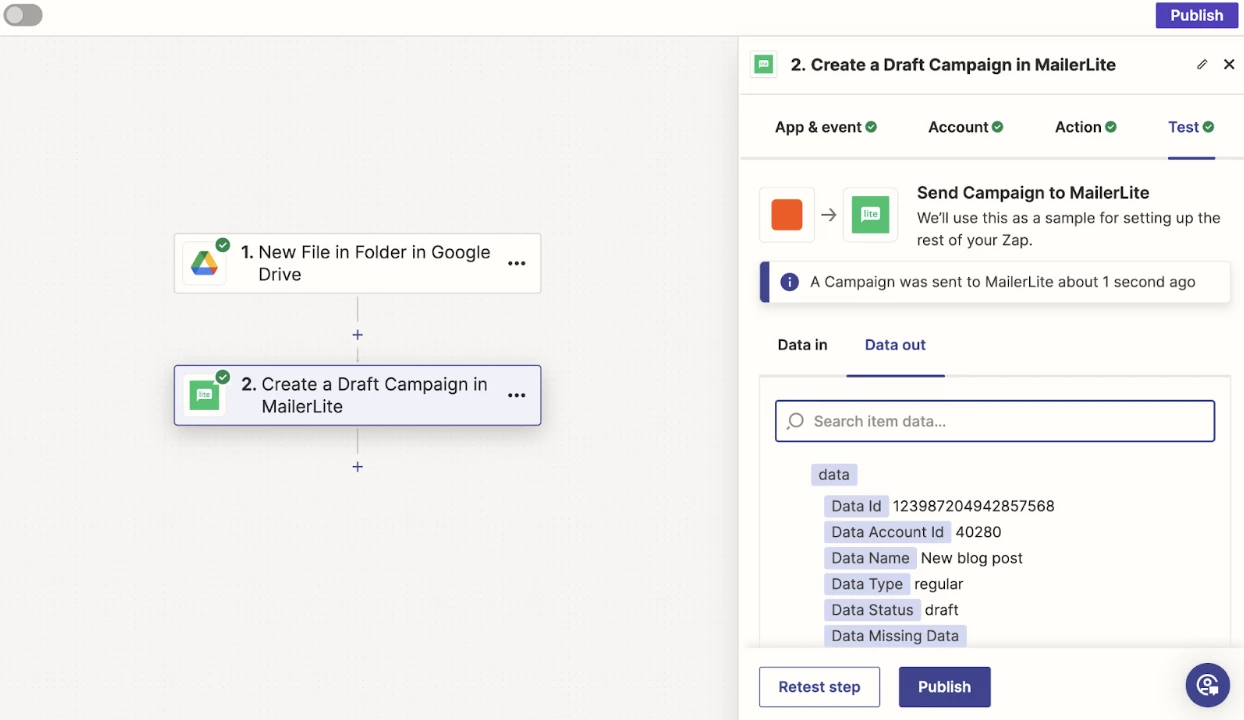Click the info icon in campaign notification
The image size is (1244, 720).
coord(789,282)
